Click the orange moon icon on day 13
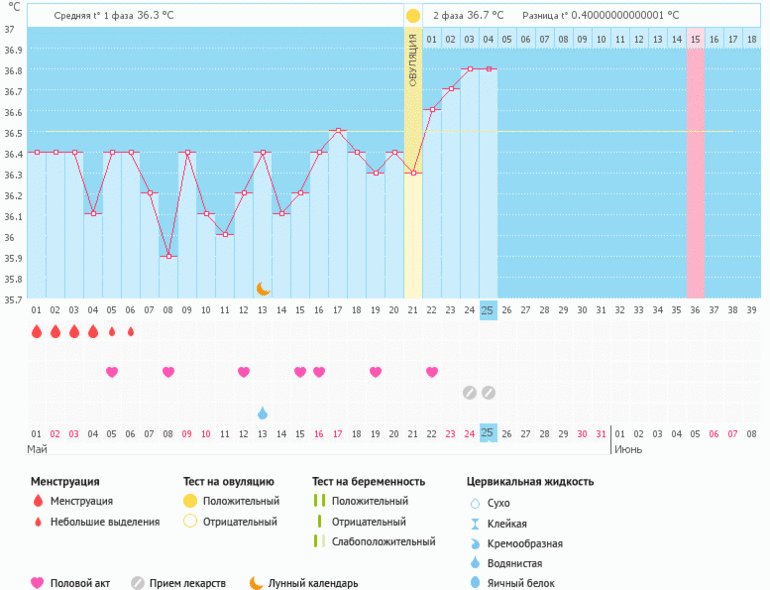Viewport: 770px width, 590px height. [x=263, y=288]
